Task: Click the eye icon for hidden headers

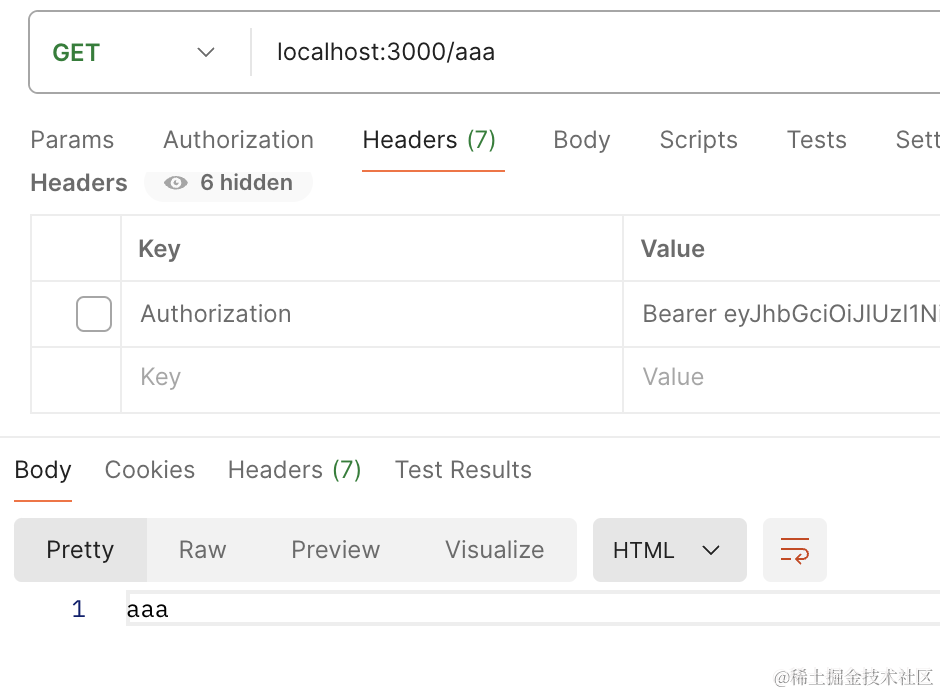Action: point(176,183)
